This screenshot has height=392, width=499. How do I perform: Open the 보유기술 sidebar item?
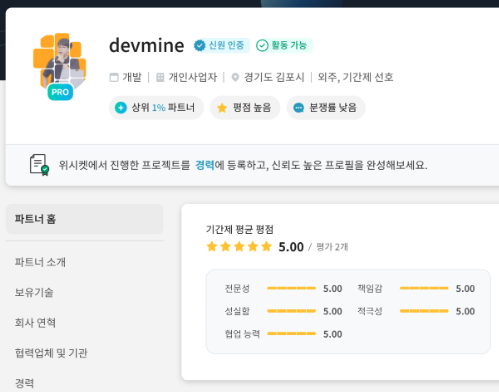point(34,292)
